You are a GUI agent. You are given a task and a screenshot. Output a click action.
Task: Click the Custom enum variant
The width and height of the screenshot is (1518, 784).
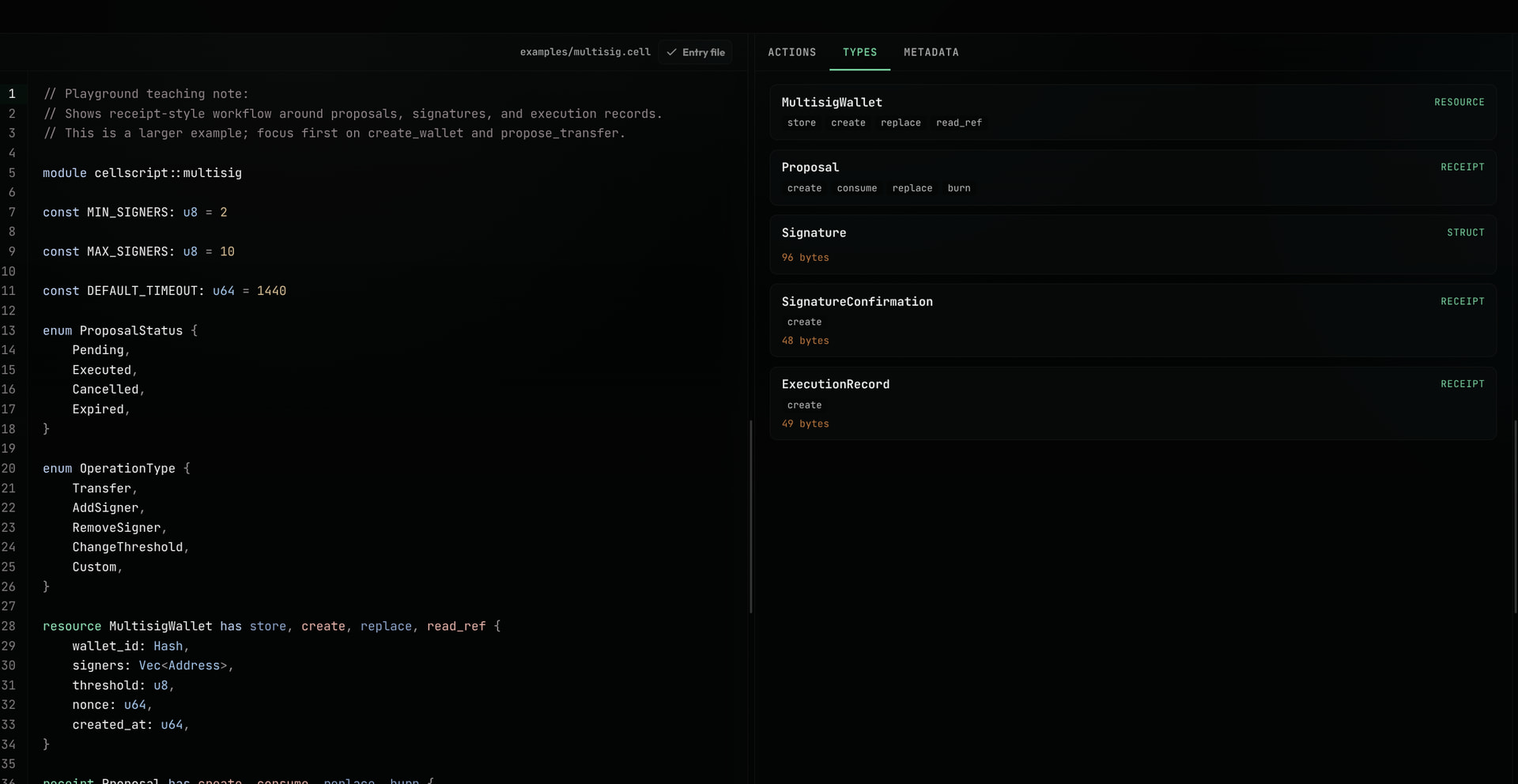point(94,567)
